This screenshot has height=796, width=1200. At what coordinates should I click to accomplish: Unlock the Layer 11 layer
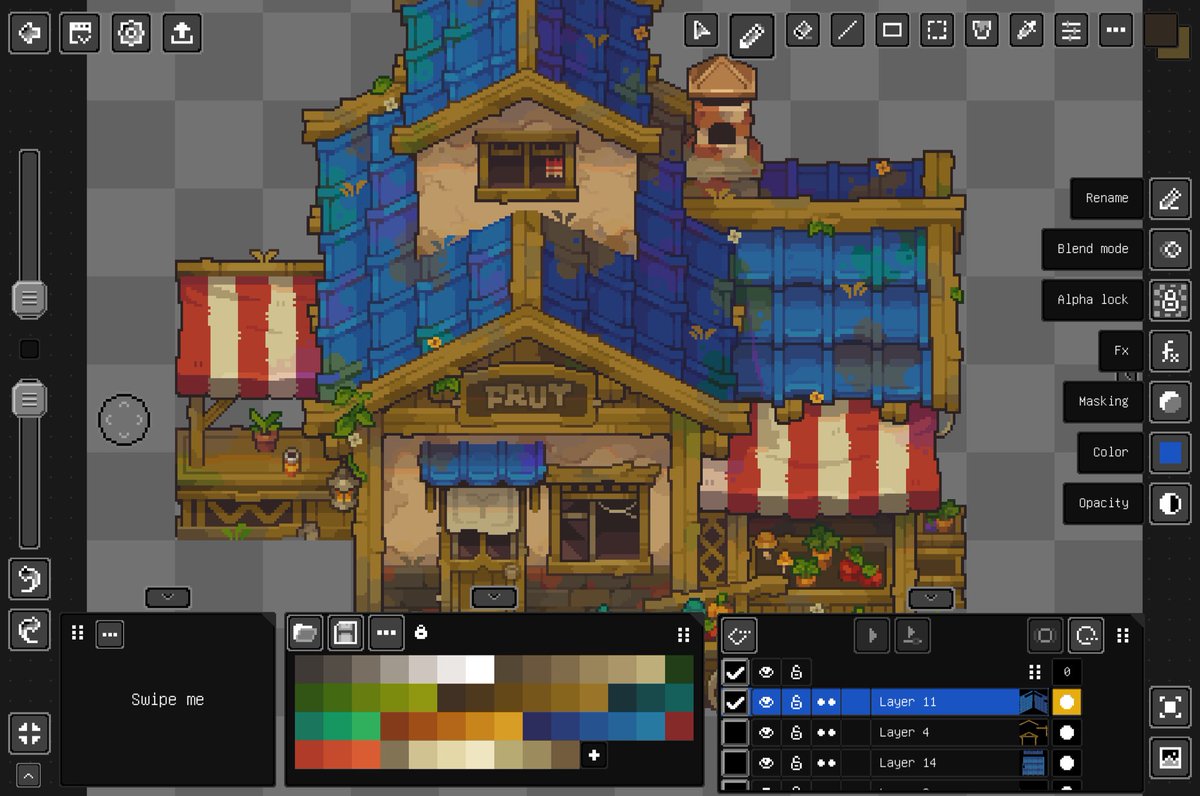(795, 702)
